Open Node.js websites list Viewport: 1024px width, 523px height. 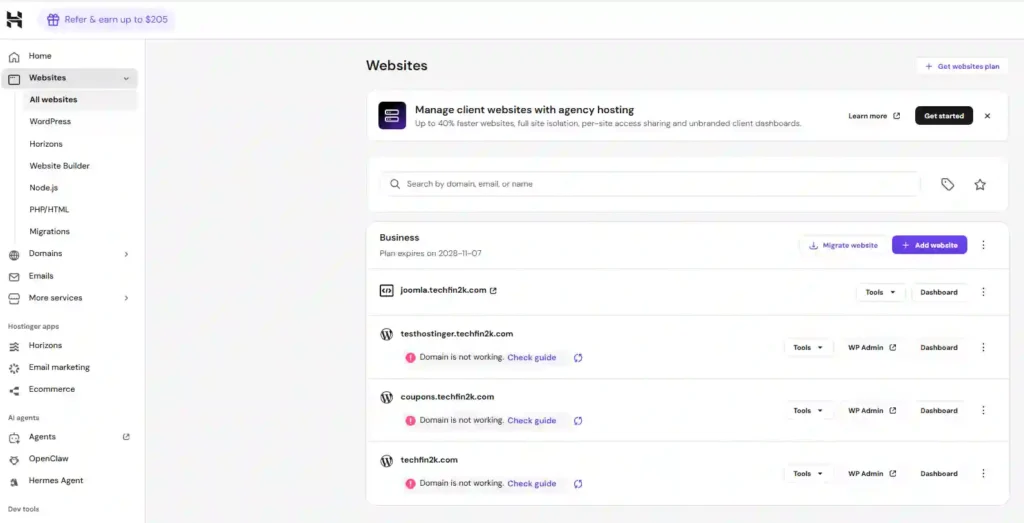[x=44, y=187]
